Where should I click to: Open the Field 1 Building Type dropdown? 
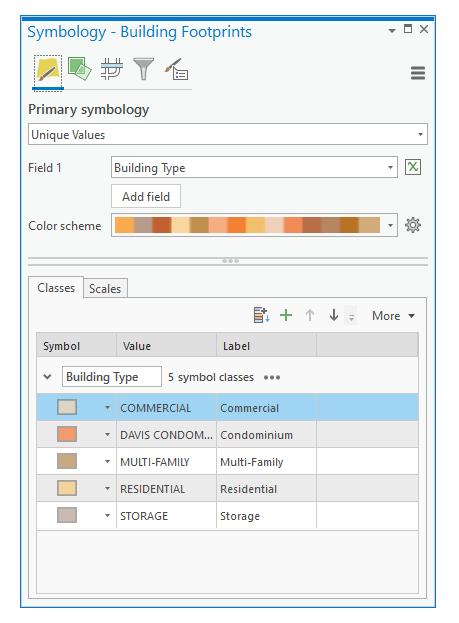coord(254,167)
